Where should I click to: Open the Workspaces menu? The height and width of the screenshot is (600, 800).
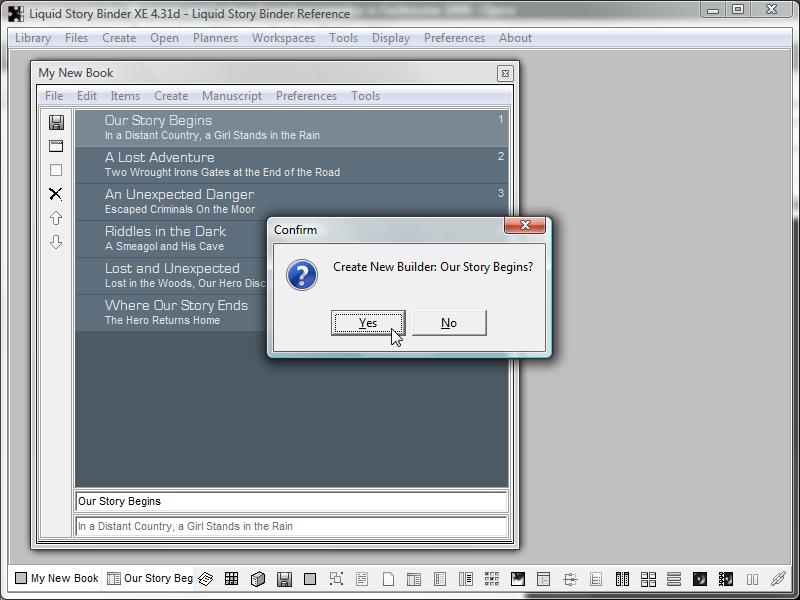[x=283, y=38]
